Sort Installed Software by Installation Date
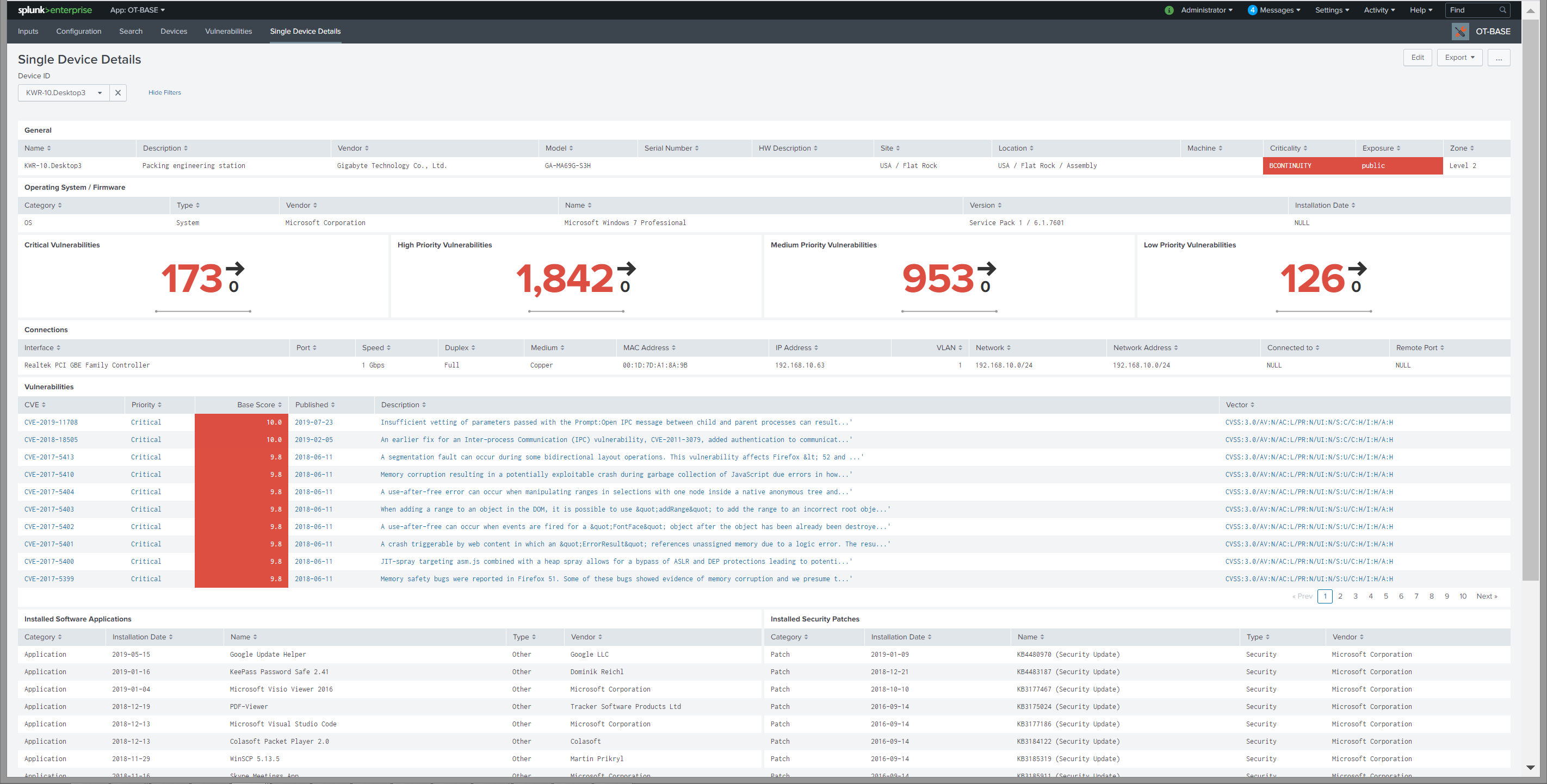The width and height of the screenshot is (1547, 784). (143, 637)
